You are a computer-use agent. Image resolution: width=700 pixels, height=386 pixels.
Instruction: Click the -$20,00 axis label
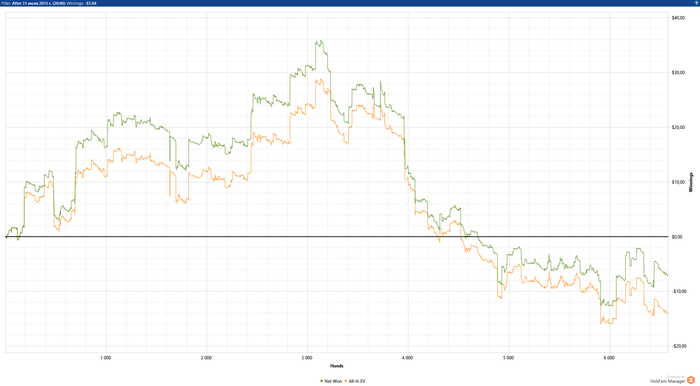pyautogui.click(x=678, y=346)
